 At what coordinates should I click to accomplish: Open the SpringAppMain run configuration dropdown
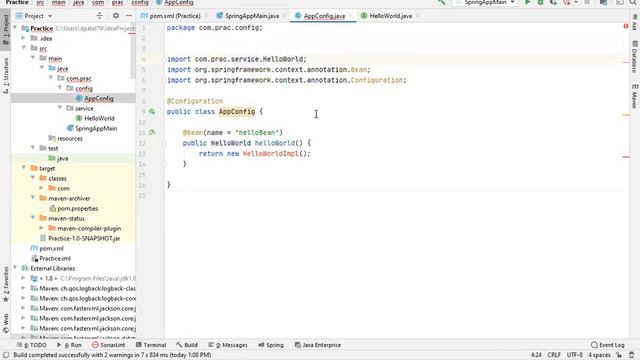tap(485, 2)
